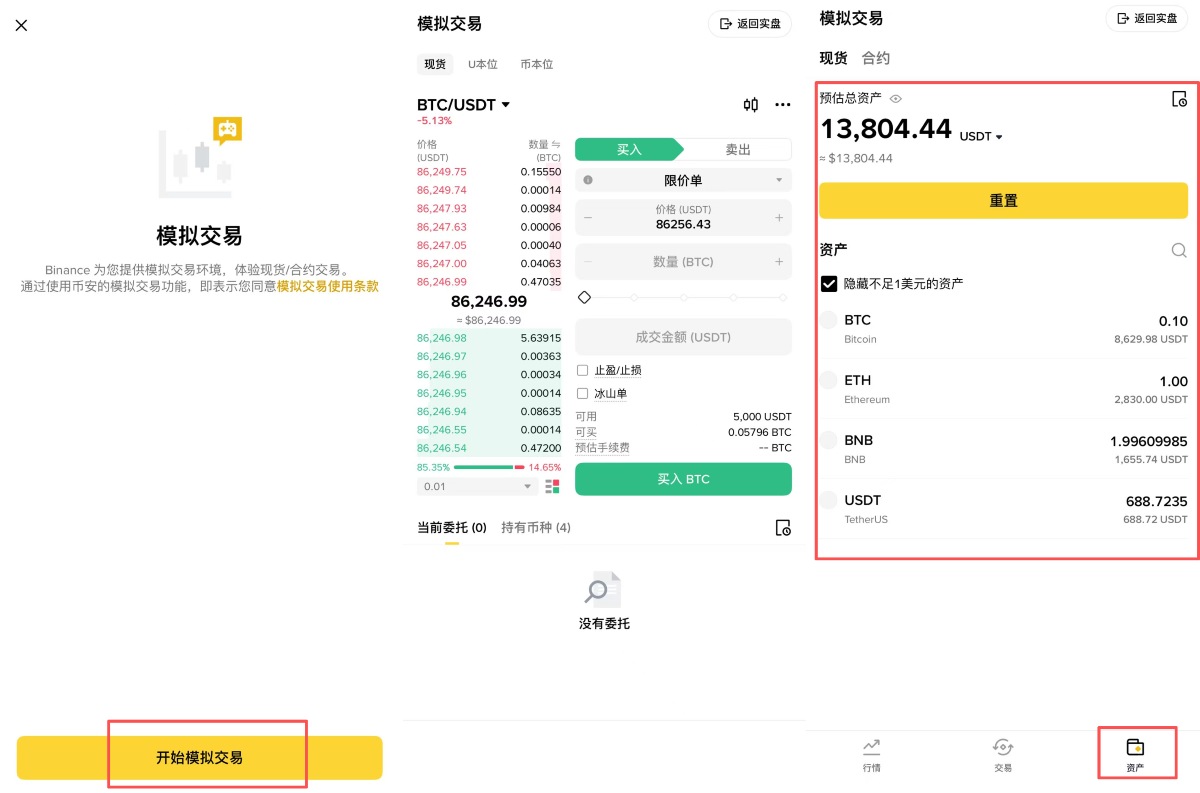Uncheck 隐藏不足1美元的资产
Viewport: 1200px width, 793px height.
click(x=828, y=283)
